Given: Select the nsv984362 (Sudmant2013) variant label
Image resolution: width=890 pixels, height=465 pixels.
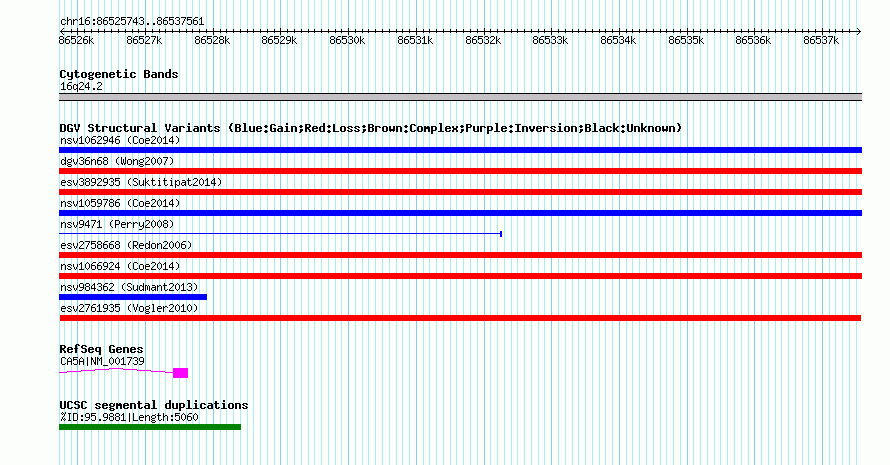Looking at the screenshot, I should click(x=129, y=287).
